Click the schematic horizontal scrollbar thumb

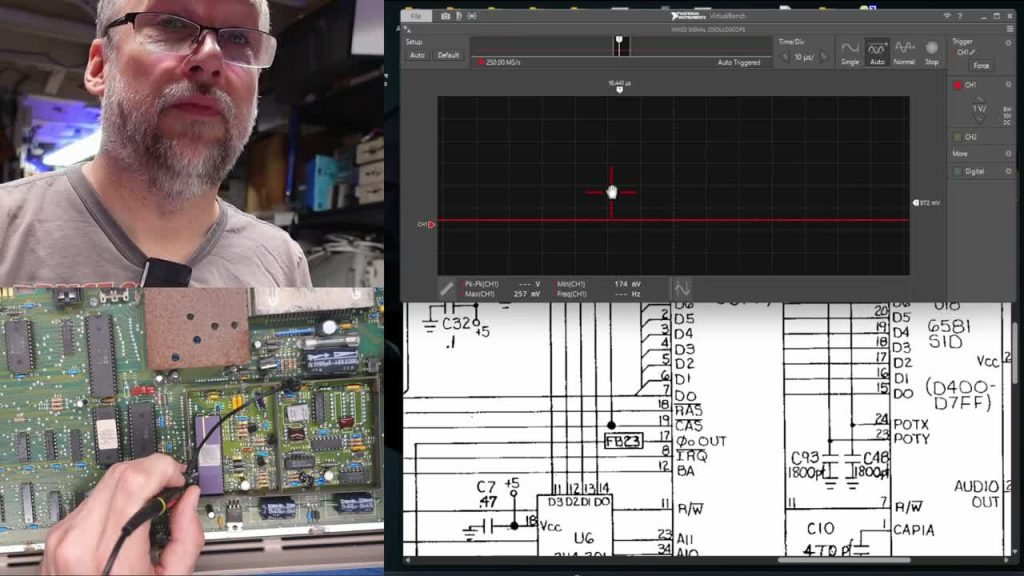coord(844,560)
